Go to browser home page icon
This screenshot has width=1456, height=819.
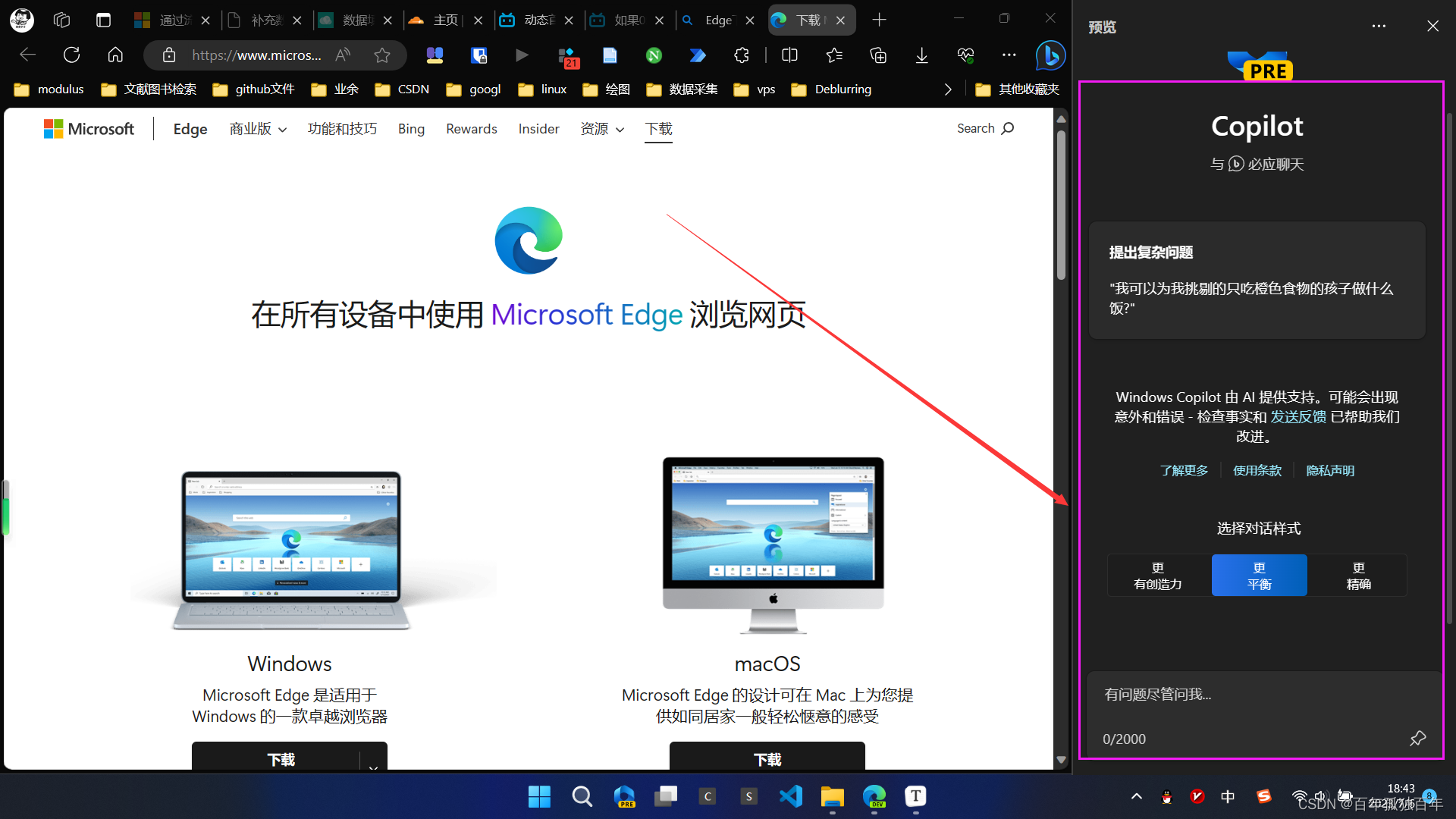[115, 55]
